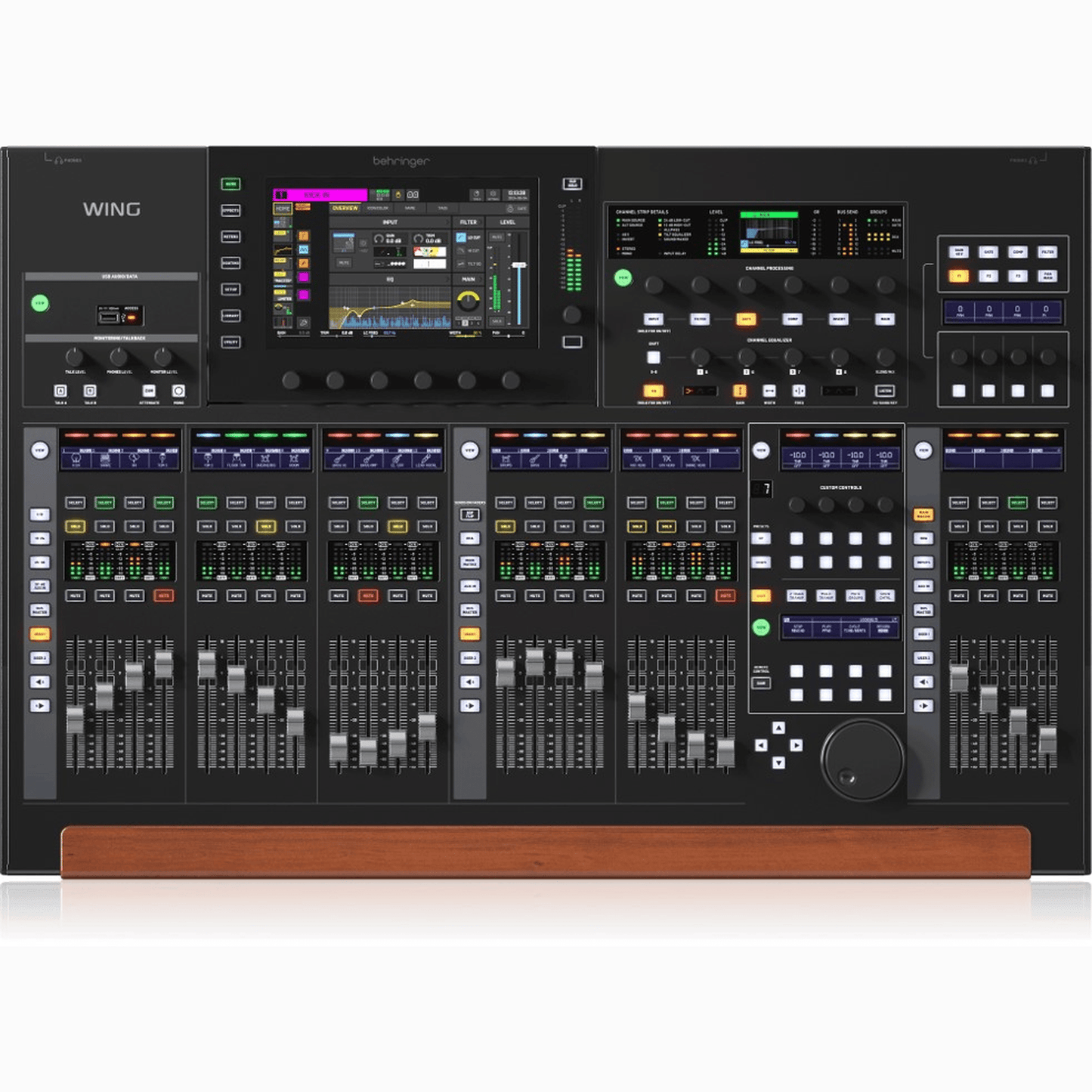
Task: Activate the TALK A button
Action: (60, 391)
